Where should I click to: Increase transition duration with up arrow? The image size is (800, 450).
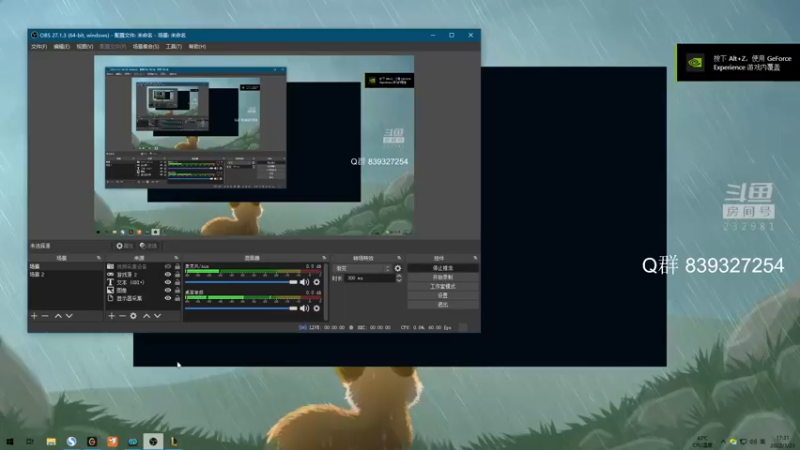(x=399, y=276)
